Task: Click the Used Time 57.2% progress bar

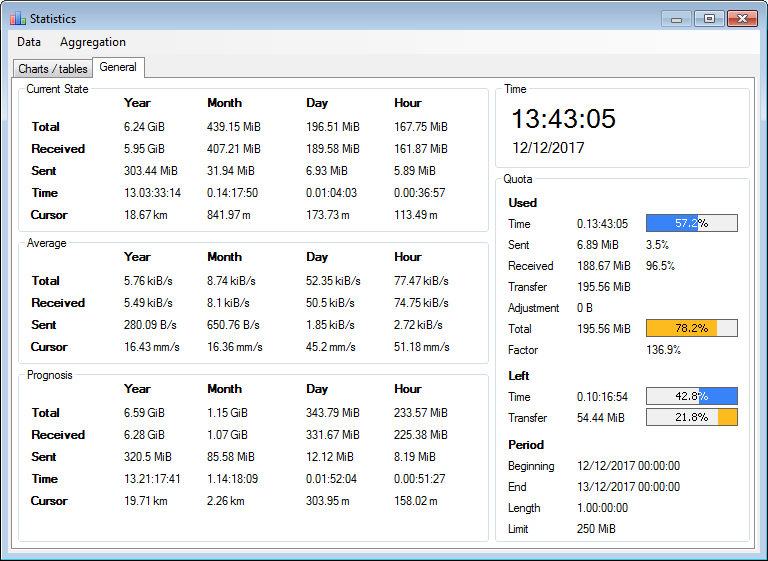Action: (x=692, y=223)
